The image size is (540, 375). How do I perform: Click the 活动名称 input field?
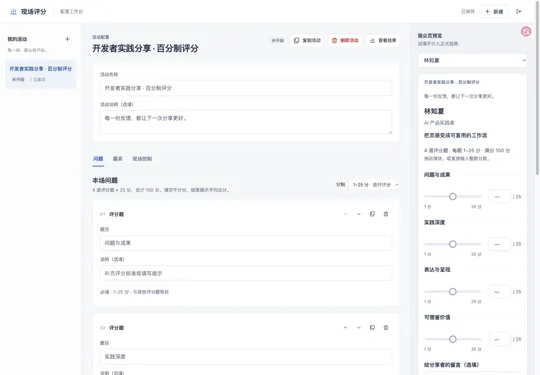pyautogui.click(x=246, y=88)
